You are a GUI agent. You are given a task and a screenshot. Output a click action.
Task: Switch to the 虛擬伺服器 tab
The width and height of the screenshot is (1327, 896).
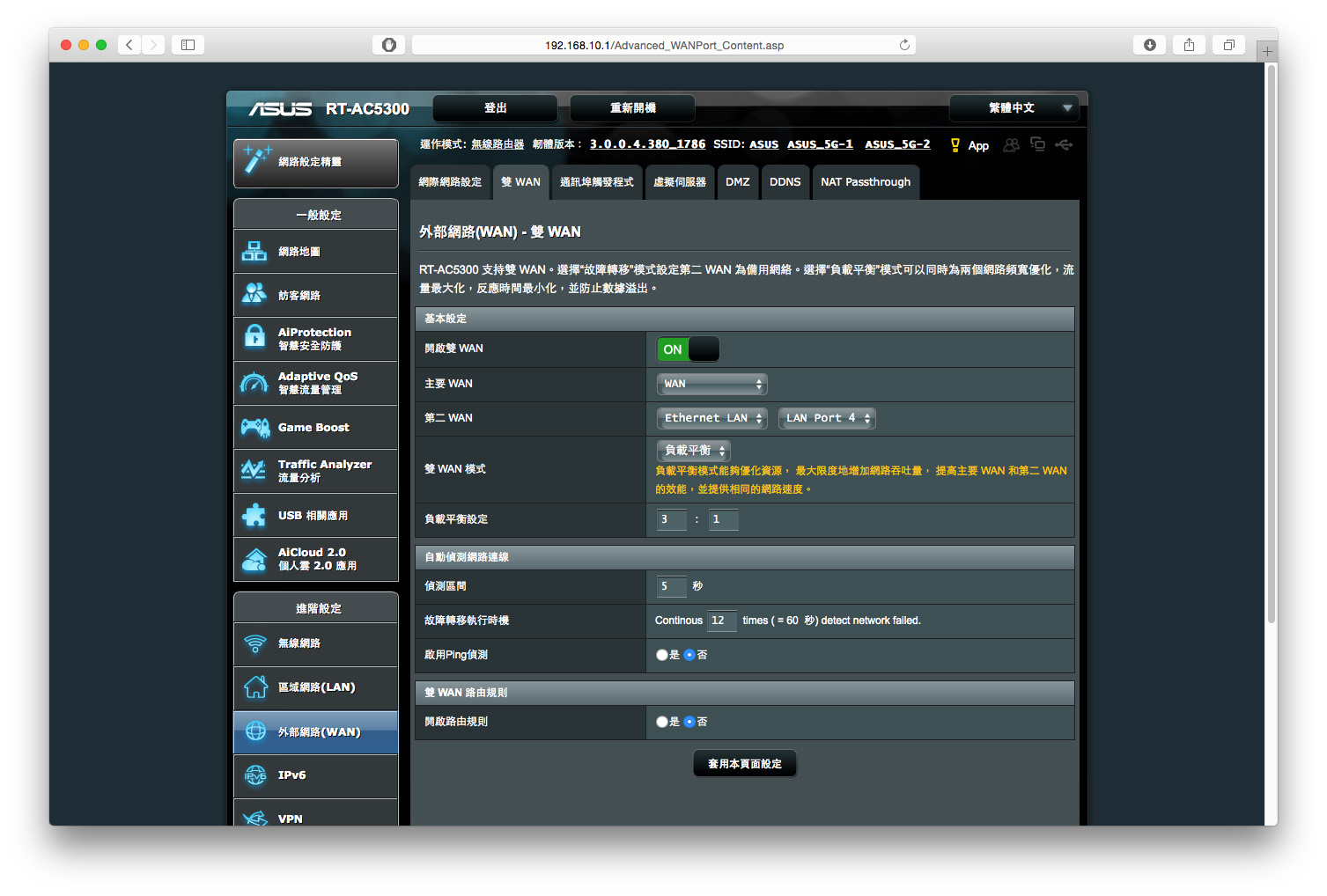680,182
